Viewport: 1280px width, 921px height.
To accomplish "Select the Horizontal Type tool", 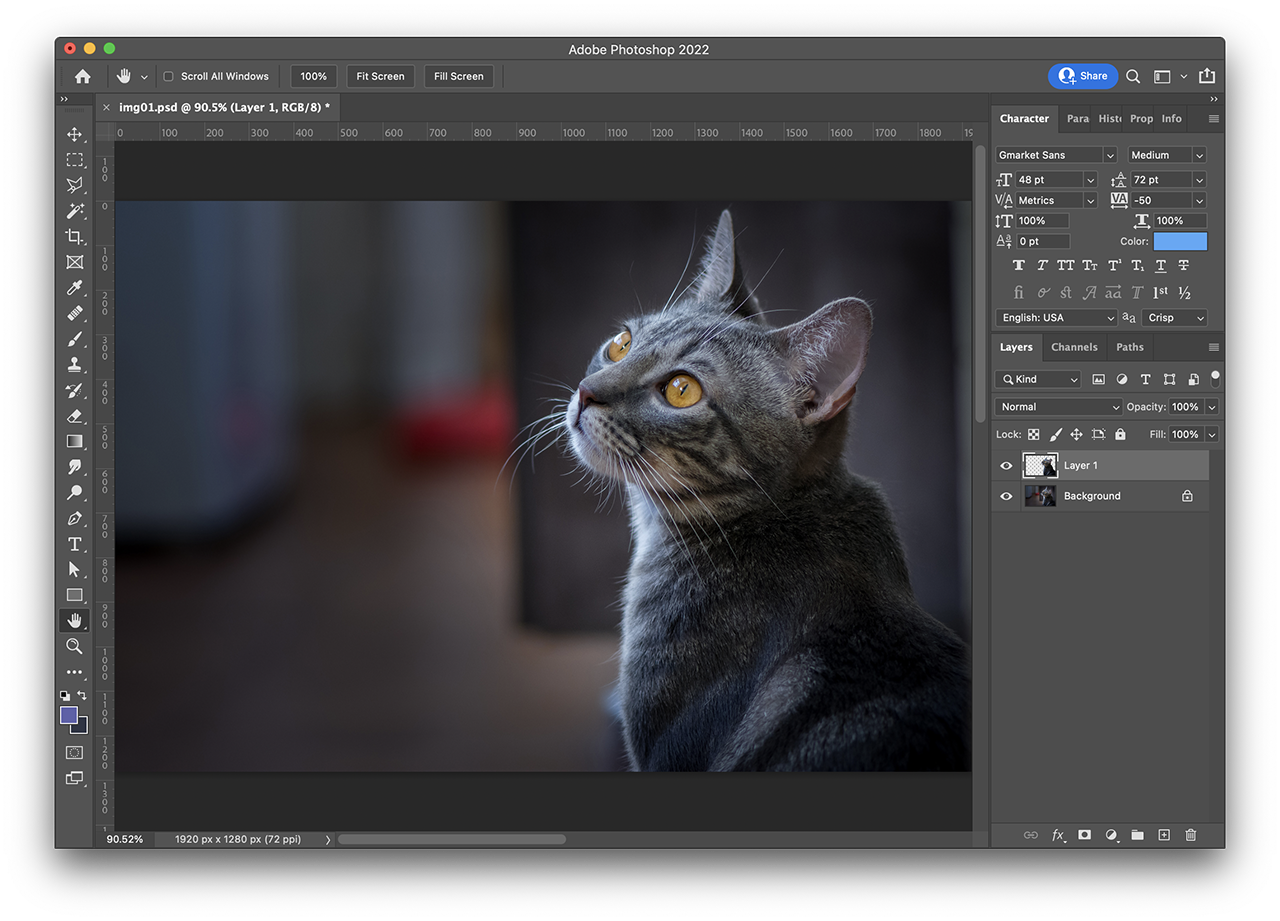I will coord(74,544).
